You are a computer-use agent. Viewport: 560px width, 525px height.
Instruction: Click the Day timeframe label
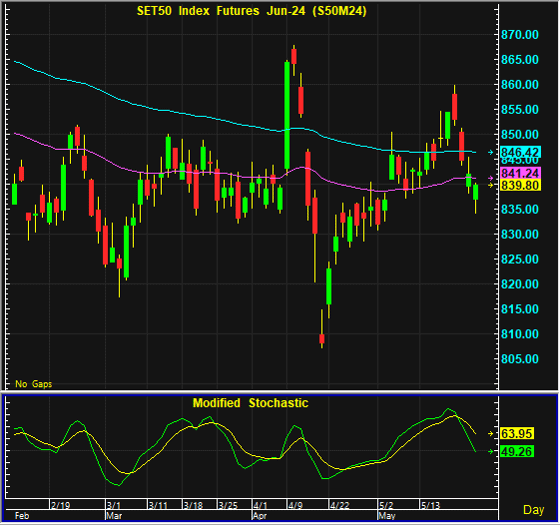tap(534, 510)
